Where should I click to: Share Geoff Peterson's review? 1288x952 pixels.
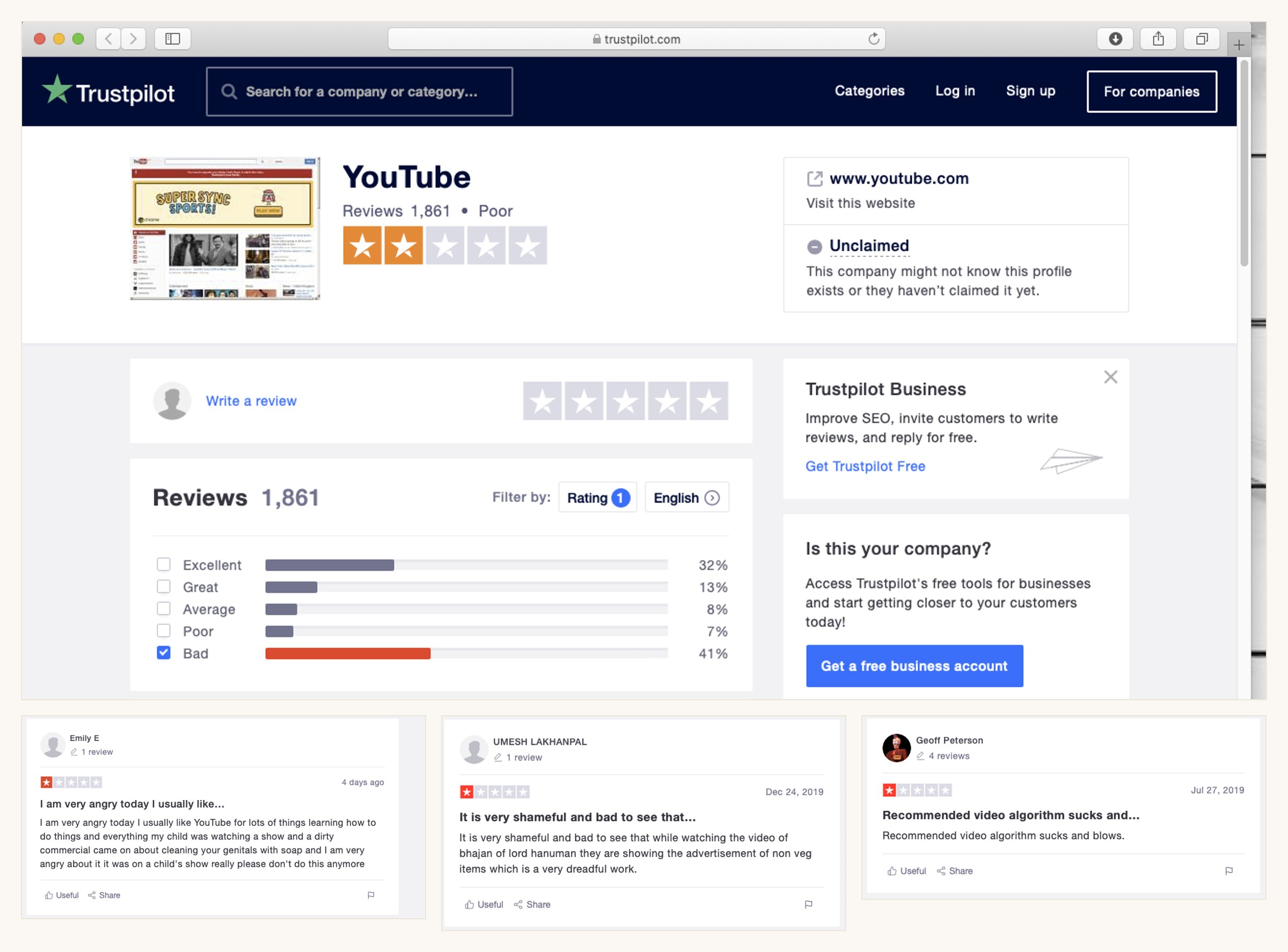[955, 871]
